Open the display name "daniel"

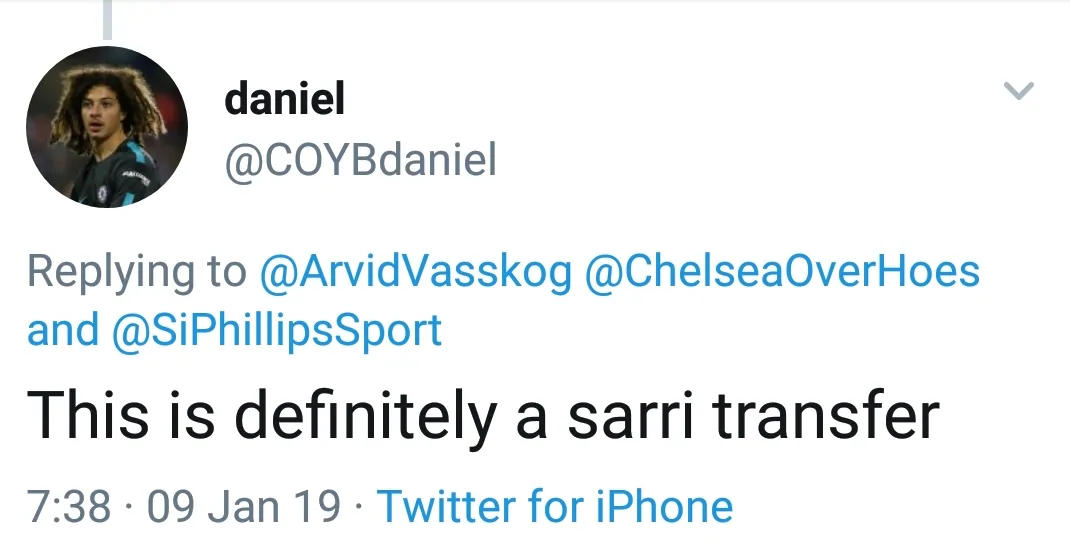point(285,98)
